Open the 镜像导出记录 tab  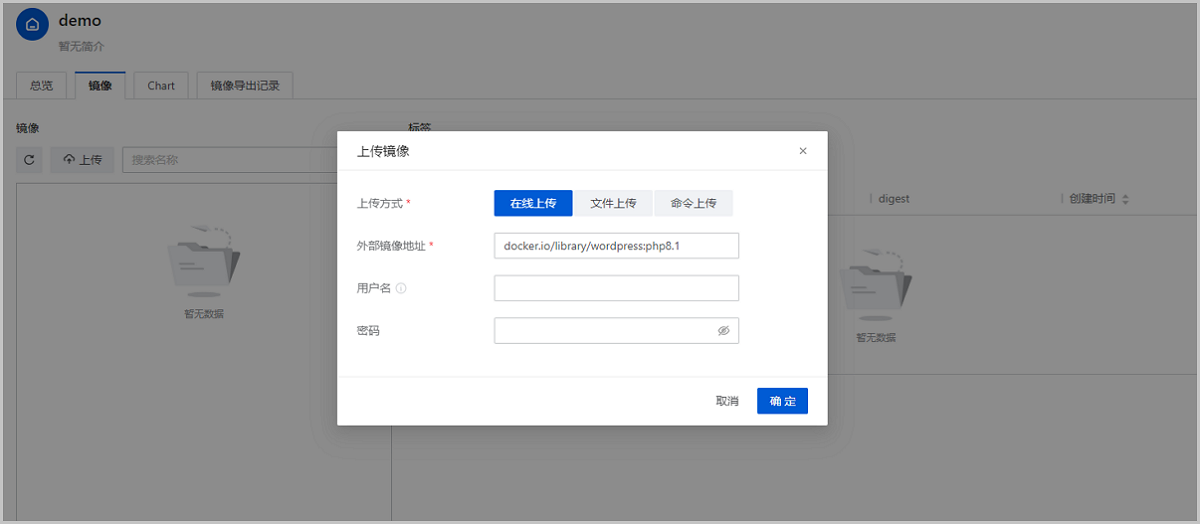coord(245,86)
